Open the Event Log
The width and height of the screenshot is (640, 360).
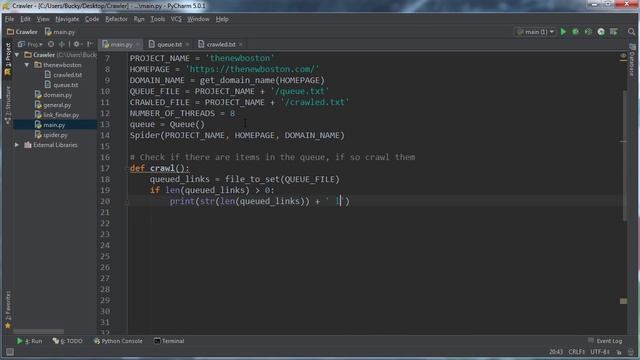pos(605,341)
